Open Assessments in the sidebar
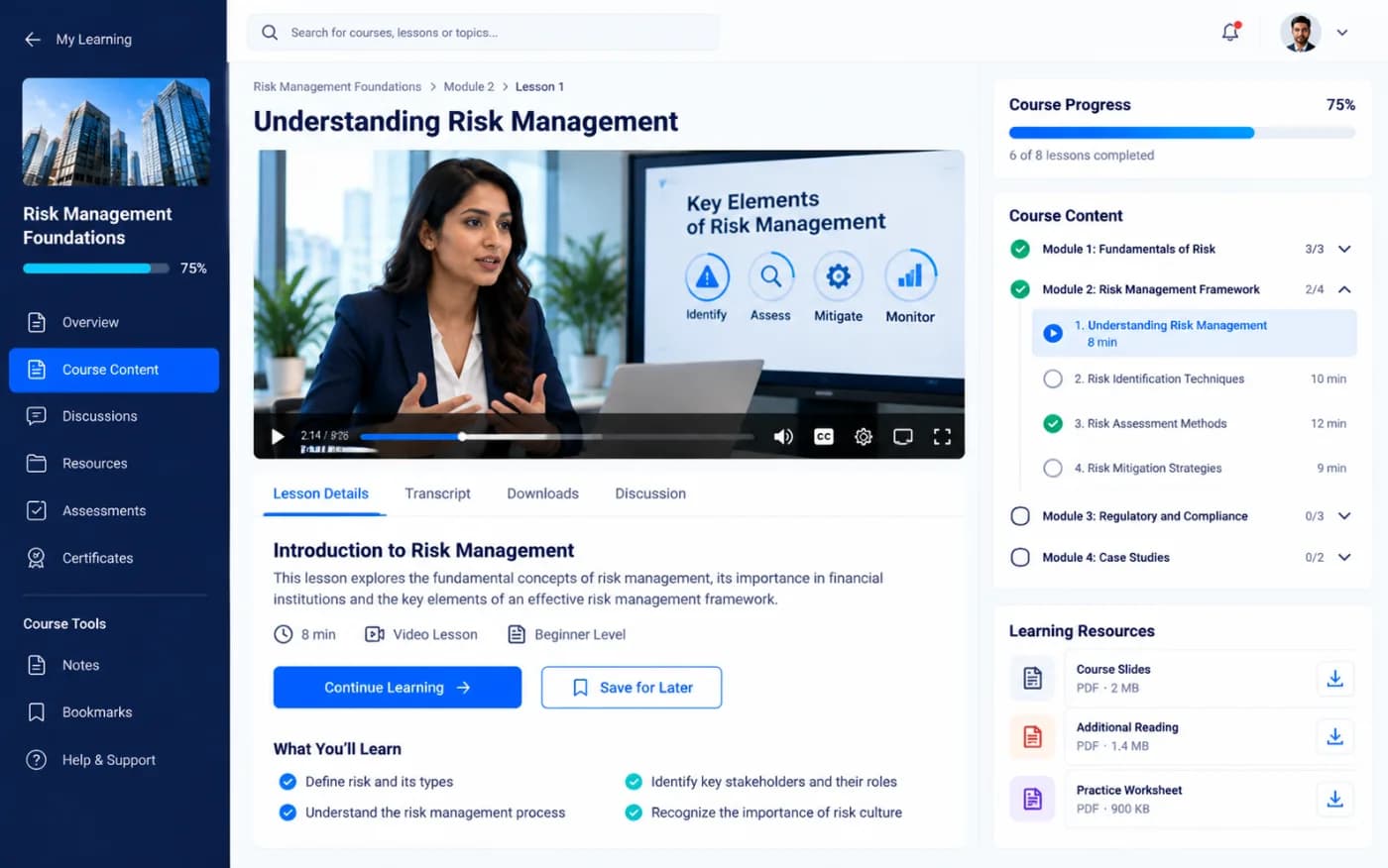This screenshot has height=868, width=1388. 114,511
